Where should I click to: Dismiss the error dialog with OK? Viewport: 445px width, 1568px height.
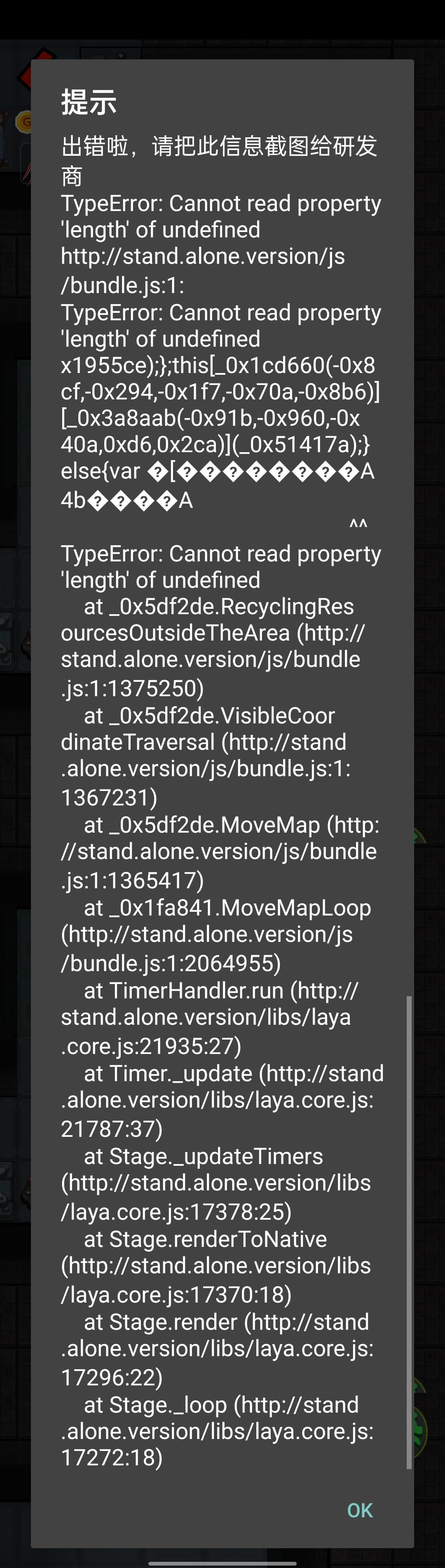(360, 1510)
